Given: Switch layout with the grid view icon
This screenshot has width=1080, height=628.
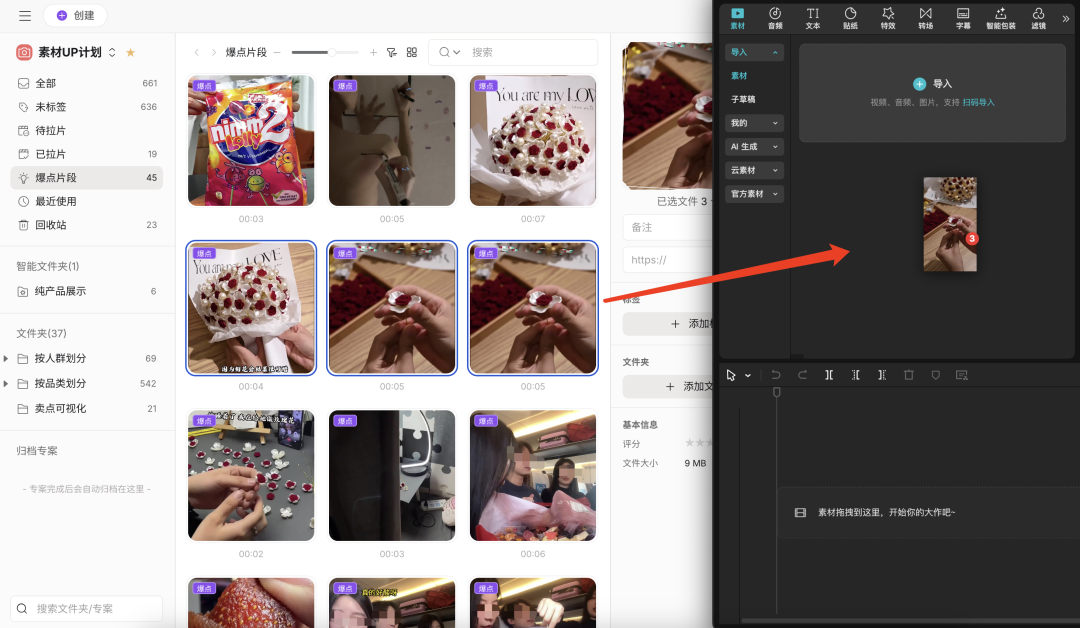Looking at the screenshot, I should pos(412,52).
